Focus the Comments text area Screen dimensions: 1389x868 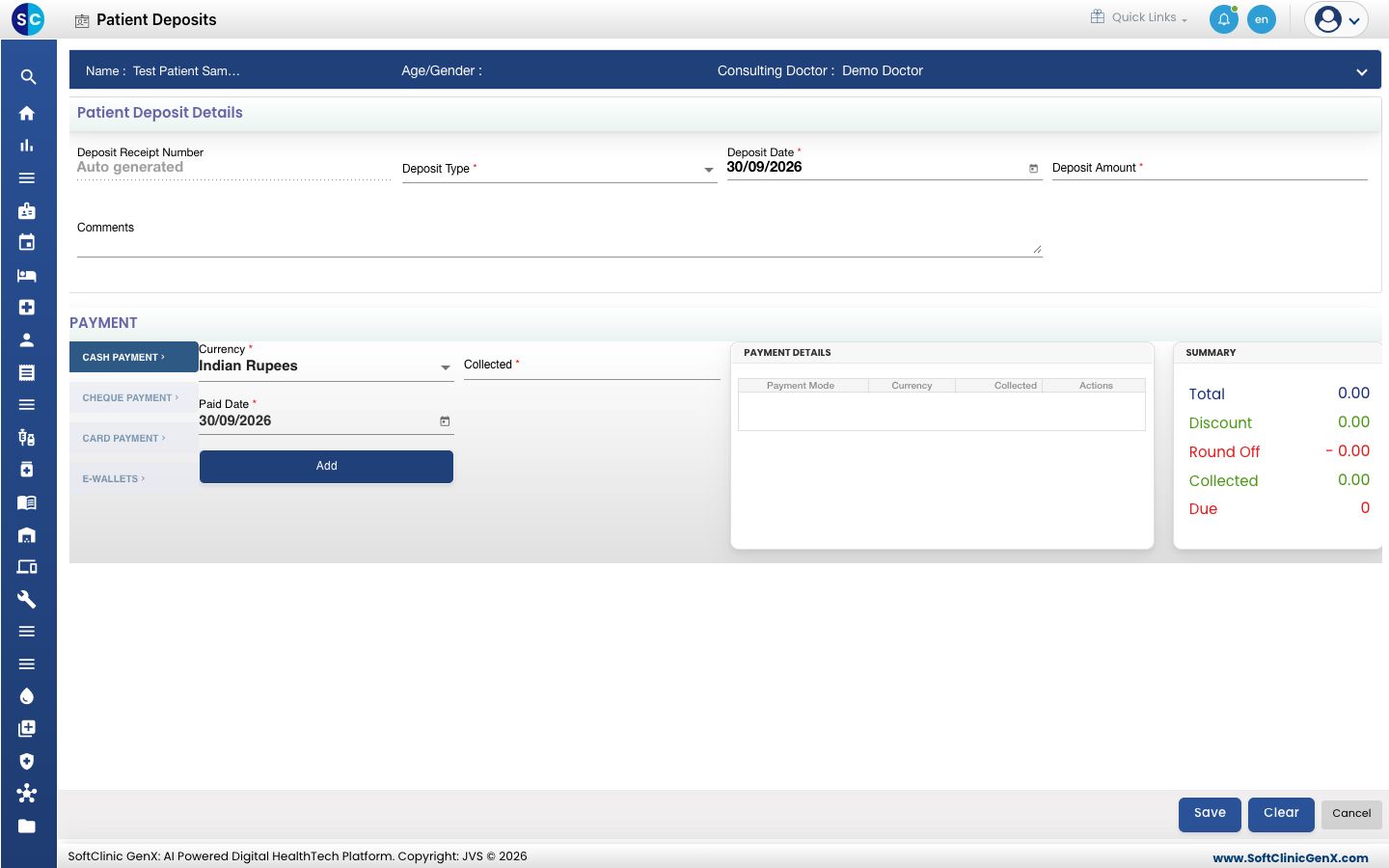click(x=559, y=239)
